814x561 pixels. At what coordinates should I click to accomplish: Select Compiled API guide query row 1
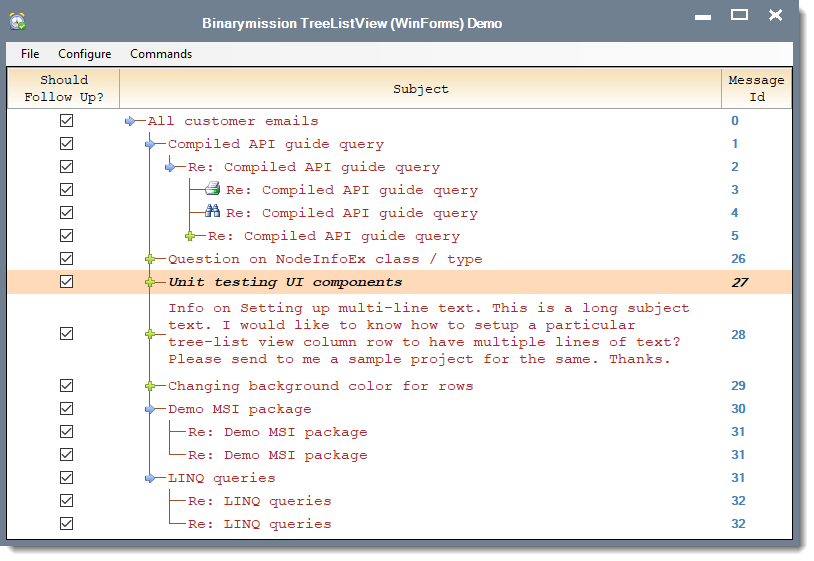click(x=276, y=144)
